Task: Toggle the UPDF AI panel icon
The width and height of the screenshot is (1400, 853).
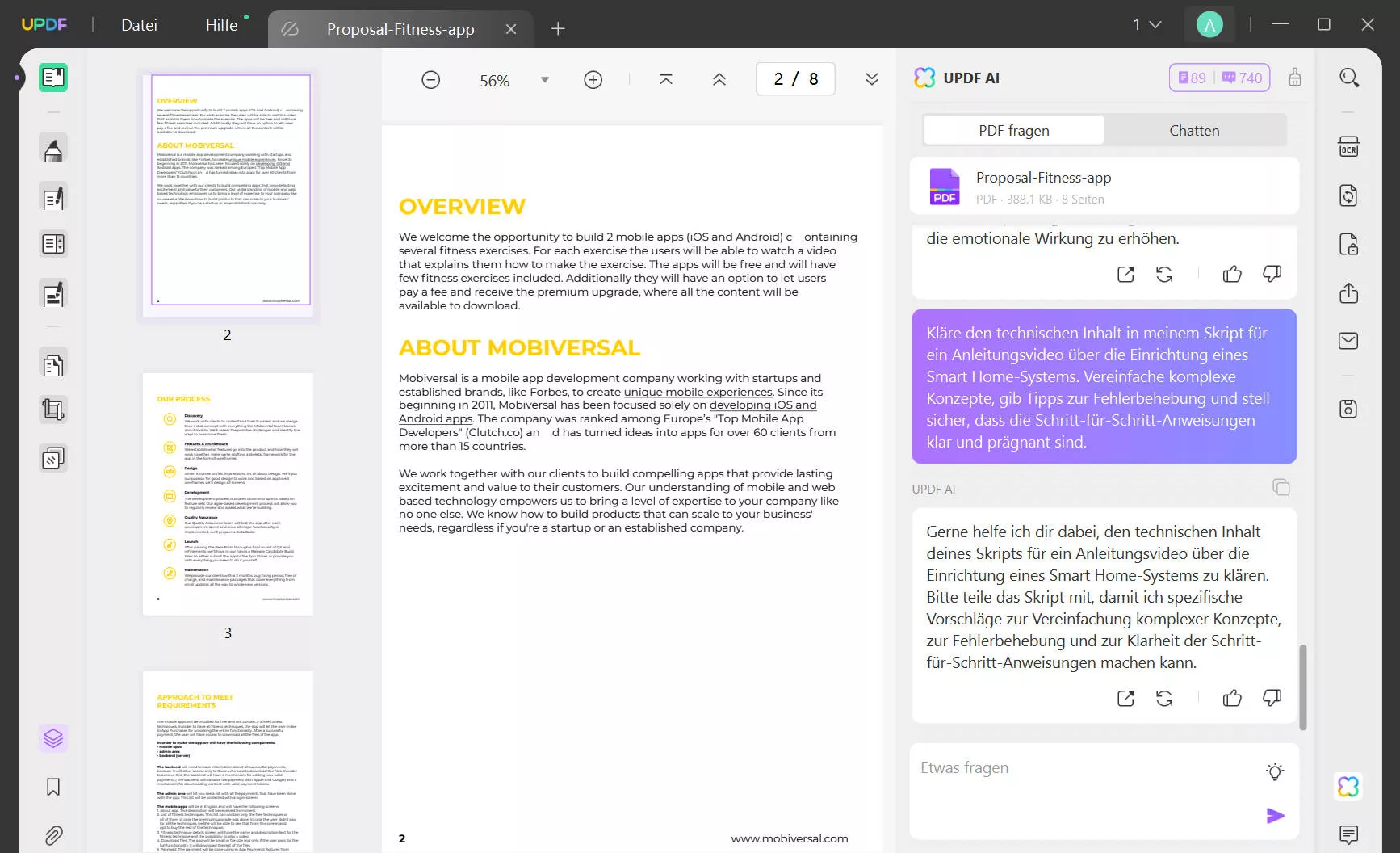Action: pyautogui.click(x=1348, y=787)
